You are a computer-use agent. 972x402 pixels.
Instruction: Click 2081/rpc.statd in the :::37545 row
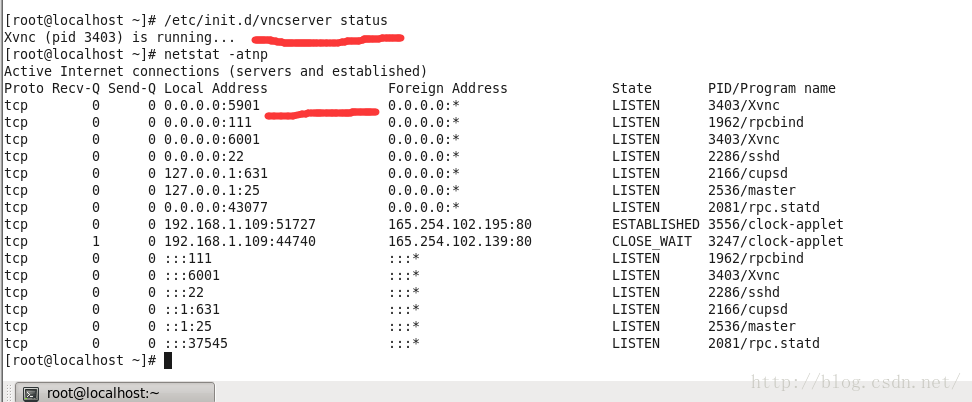point(764,343)
